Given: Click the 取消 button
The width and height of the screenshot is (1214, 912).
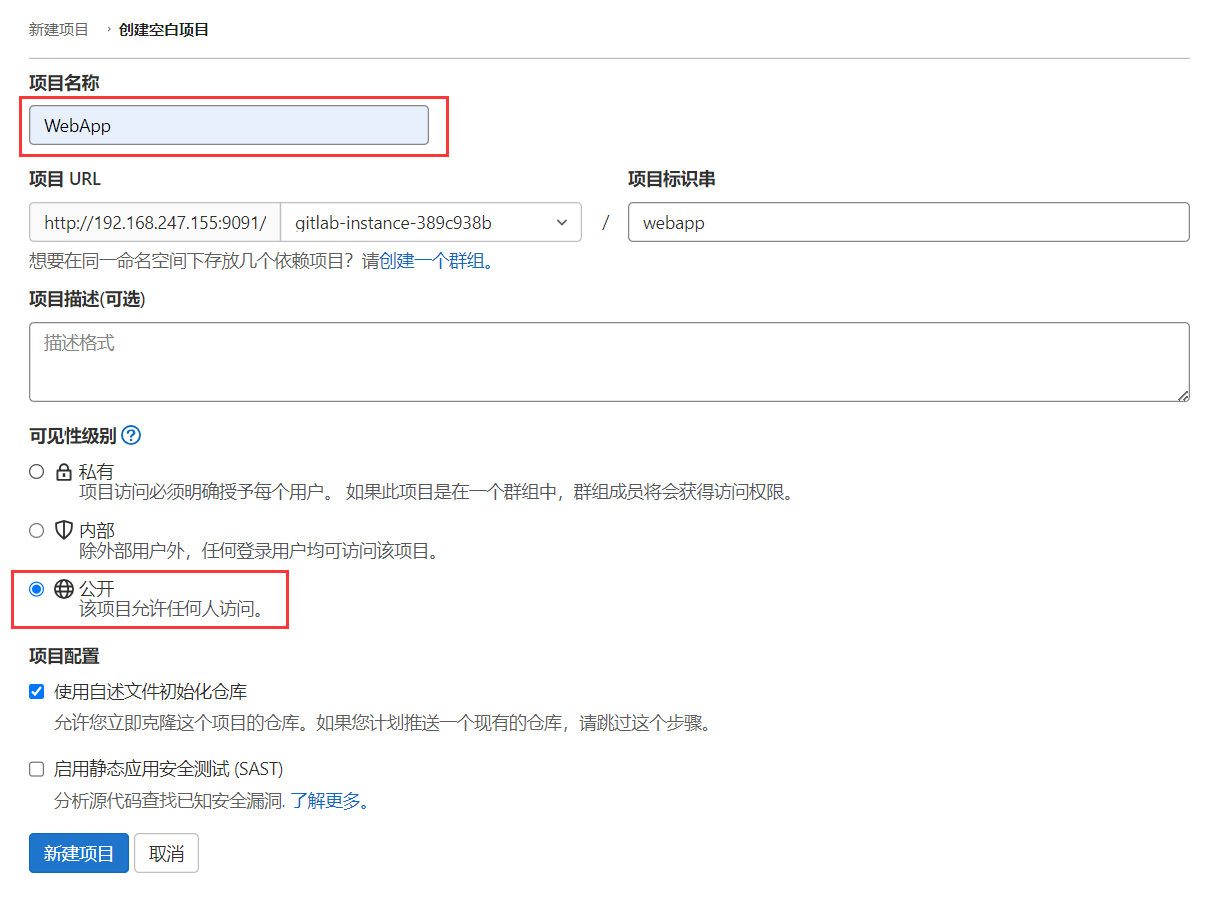Looking at the screenshot, I should click(166, 853).
